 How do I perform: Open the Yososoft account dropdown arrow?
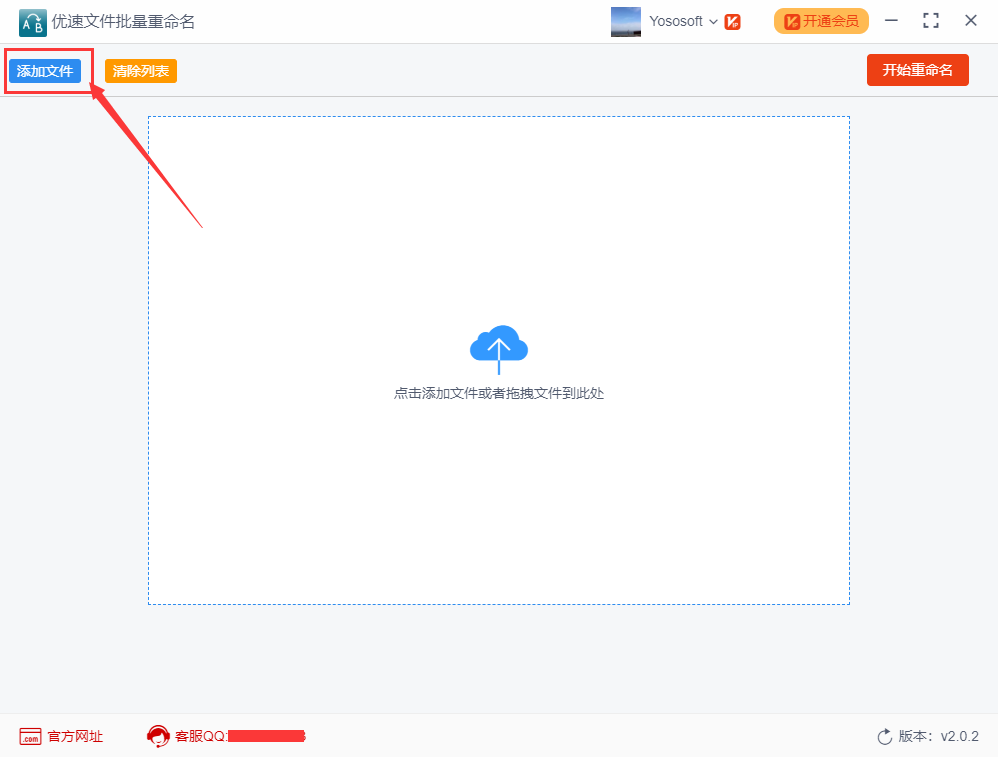[713, 22]
